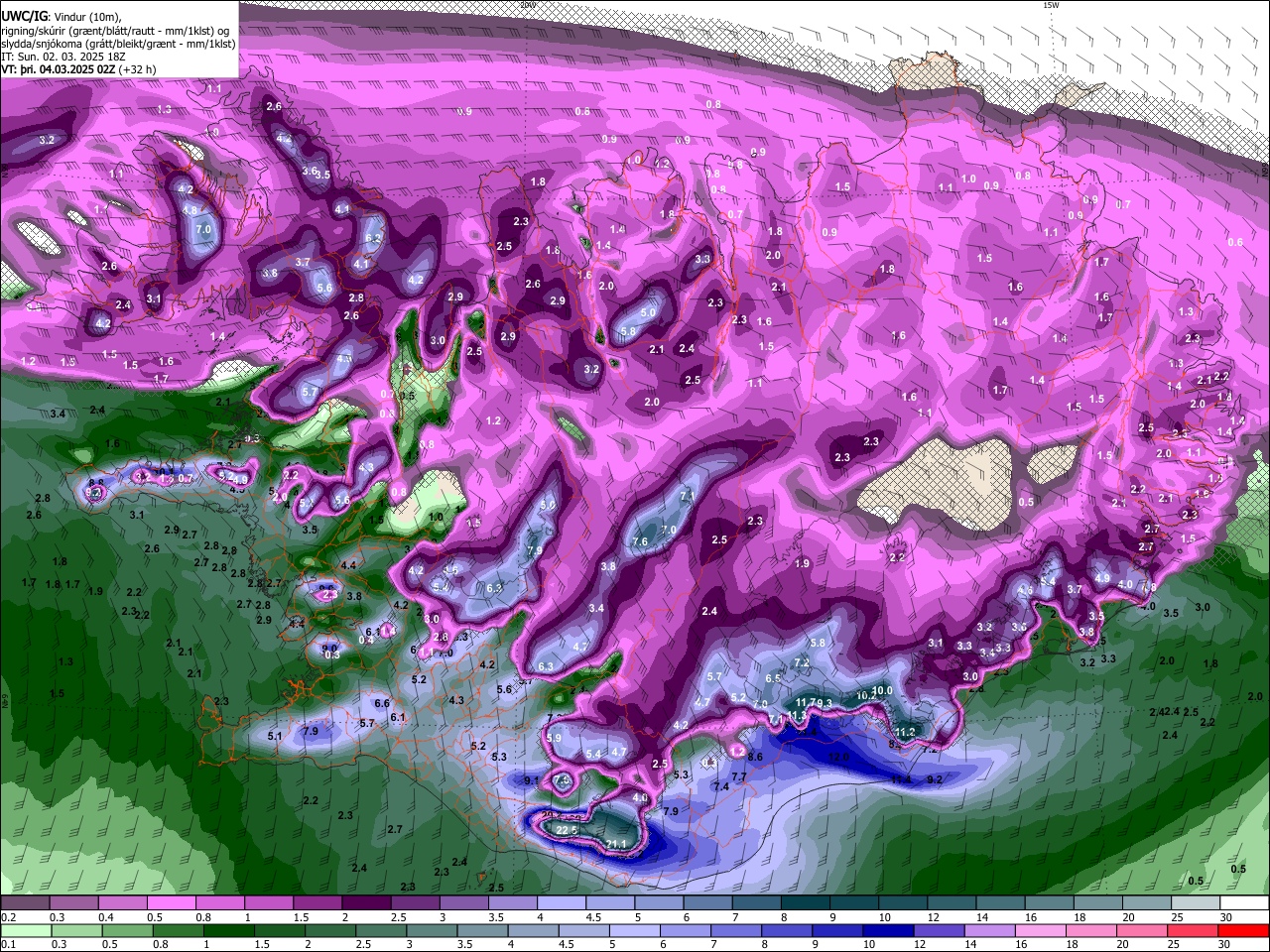This screenshot has width=1270, height=952.
Task: Click the 6.6 value on the map
Action: (382, 702)
